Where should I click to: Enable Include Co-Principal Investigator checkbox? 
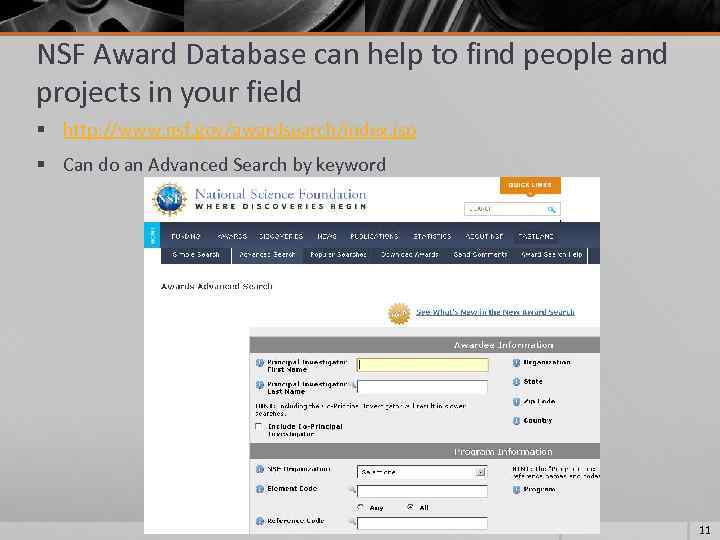click(259, 427)
